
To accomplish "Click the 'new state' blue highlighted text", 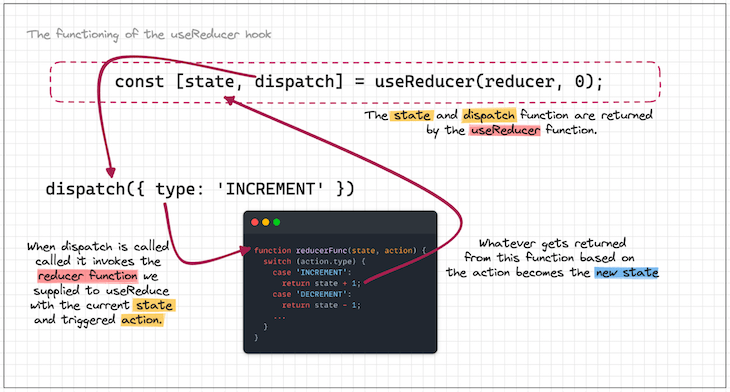I will tap(627, 272).
